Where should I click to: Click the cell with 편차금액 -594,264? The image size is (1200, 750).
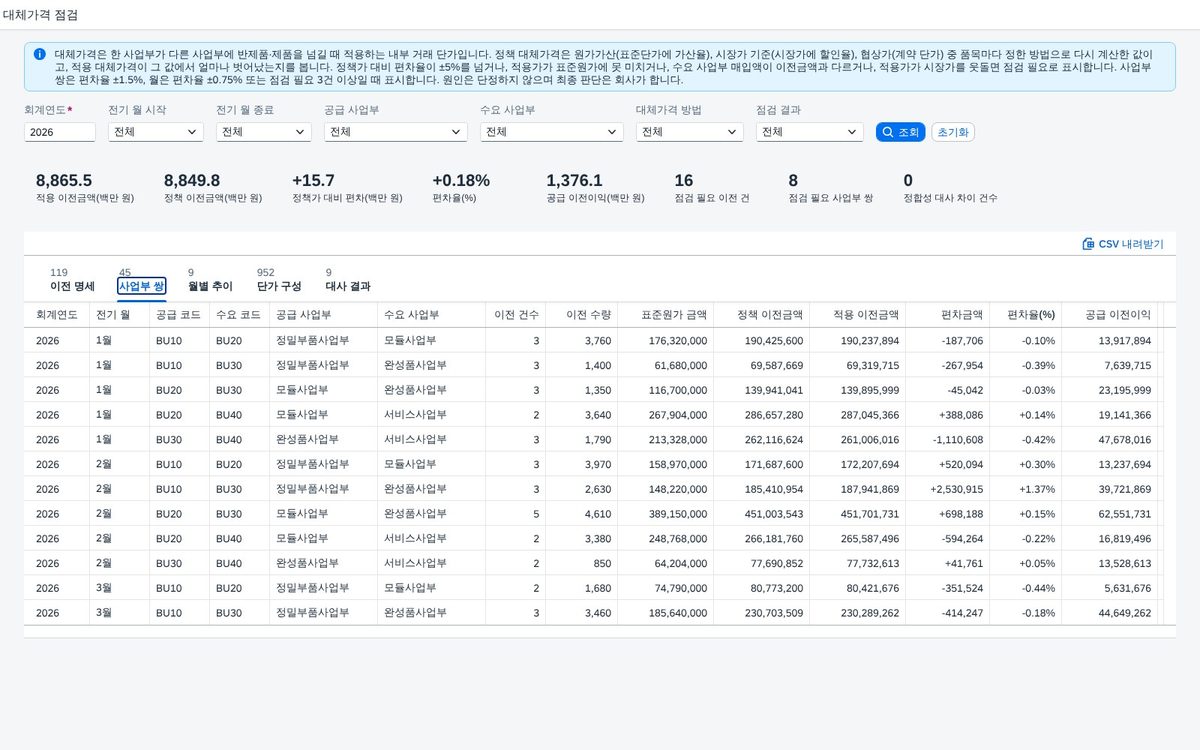pyautogui.click(x=948, y=539)
